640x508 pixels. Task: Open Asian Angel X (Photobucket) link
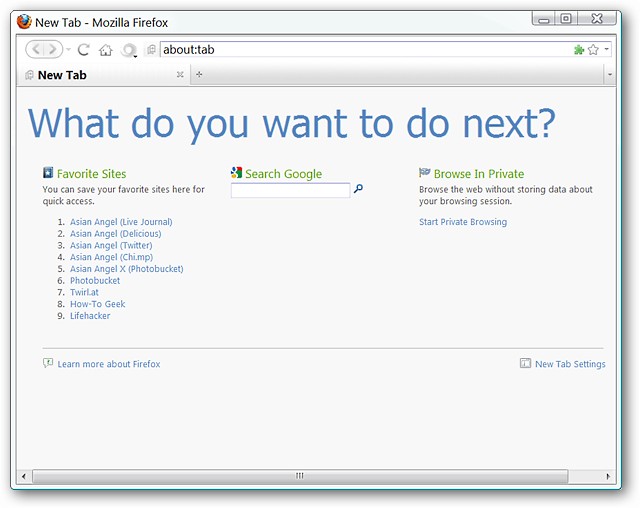pyautogui.click(x=127, y=269)
